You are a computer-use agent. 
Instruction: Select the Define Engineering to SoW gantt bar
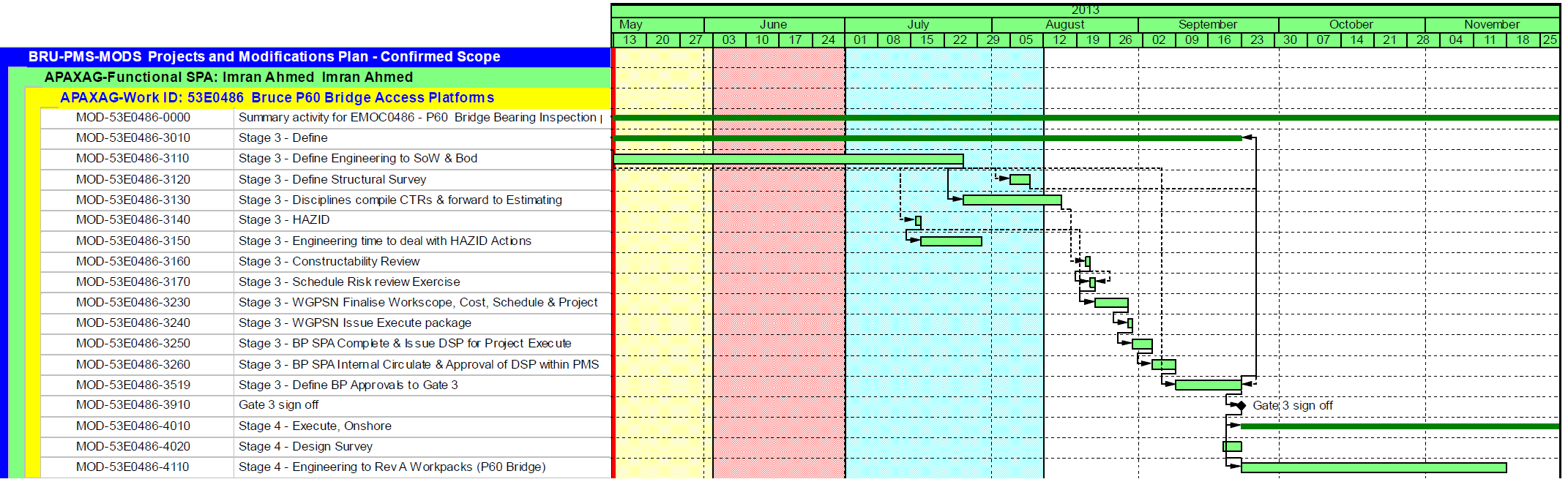(788, 159)
